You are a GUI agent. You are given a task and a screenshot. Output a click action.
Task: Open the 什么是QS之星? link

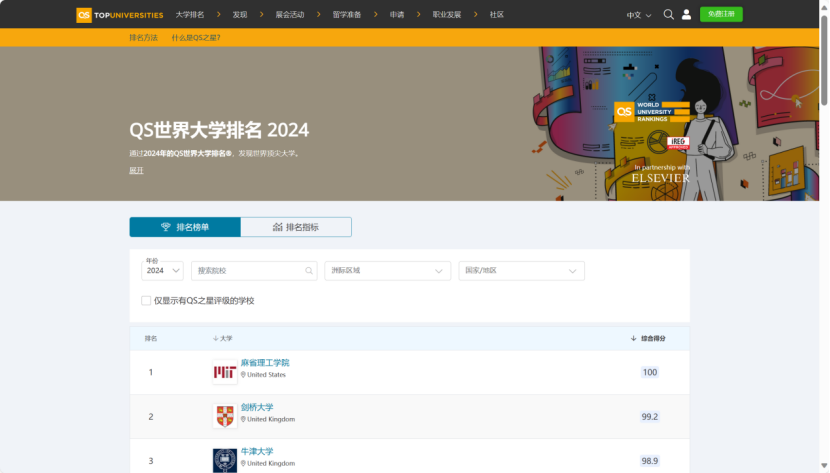click(x=196, y=38)
